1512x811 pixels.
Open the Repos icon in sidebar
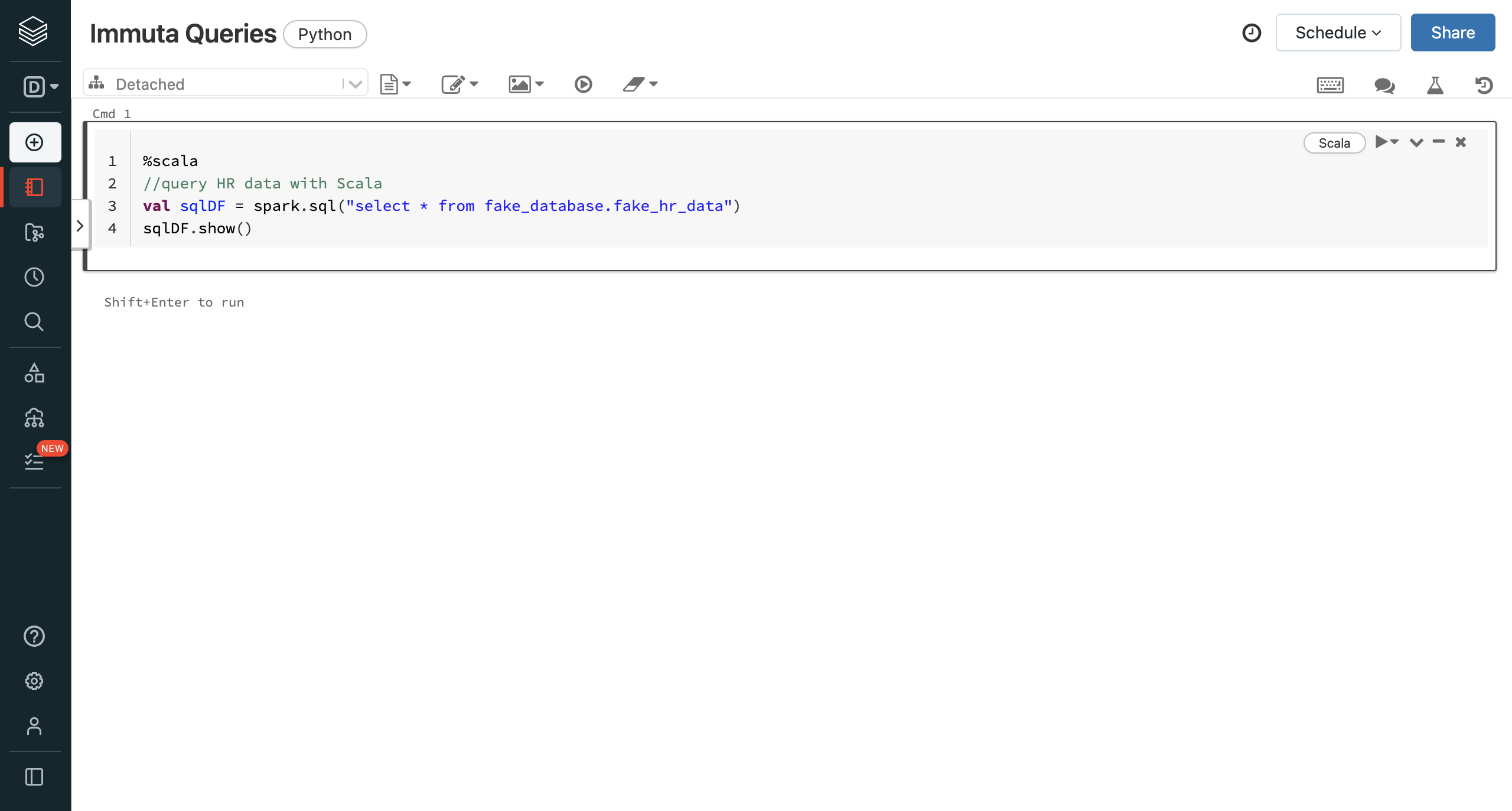[35, 232]
